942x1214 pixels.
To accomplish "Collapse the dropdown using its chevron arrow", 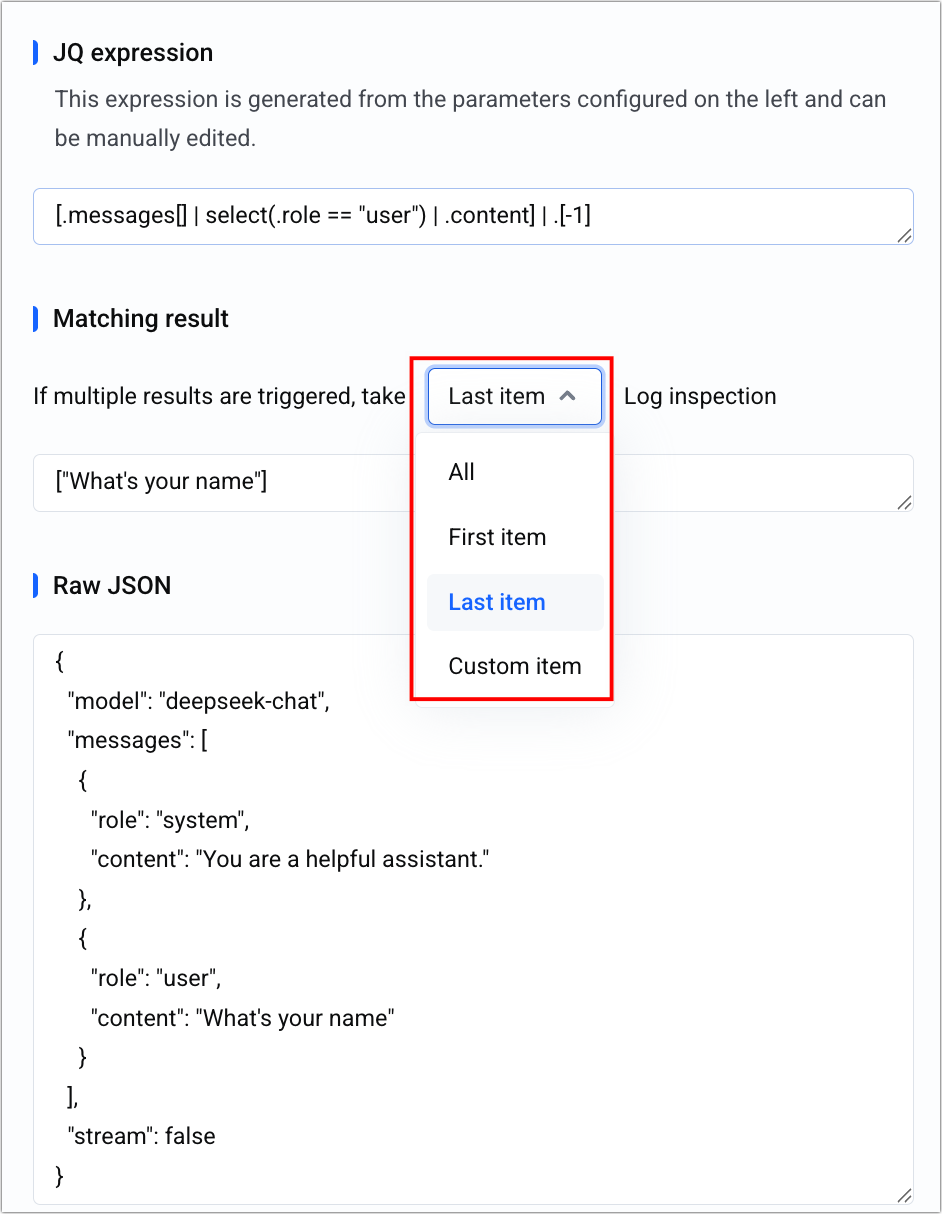I will (x=568, y=396).
